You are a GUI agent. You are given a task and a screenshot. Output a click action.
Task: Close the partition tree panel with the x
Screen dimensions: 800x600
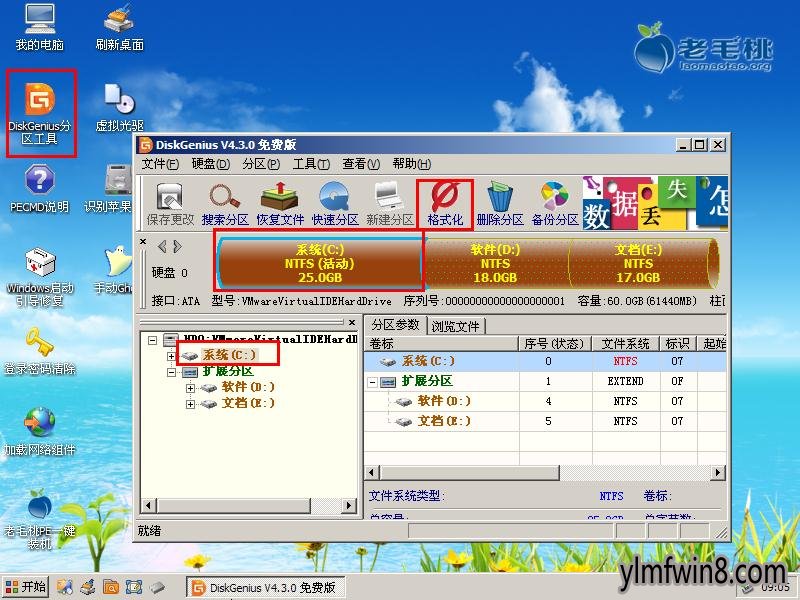pyautogui.click(x=352, y=322)
